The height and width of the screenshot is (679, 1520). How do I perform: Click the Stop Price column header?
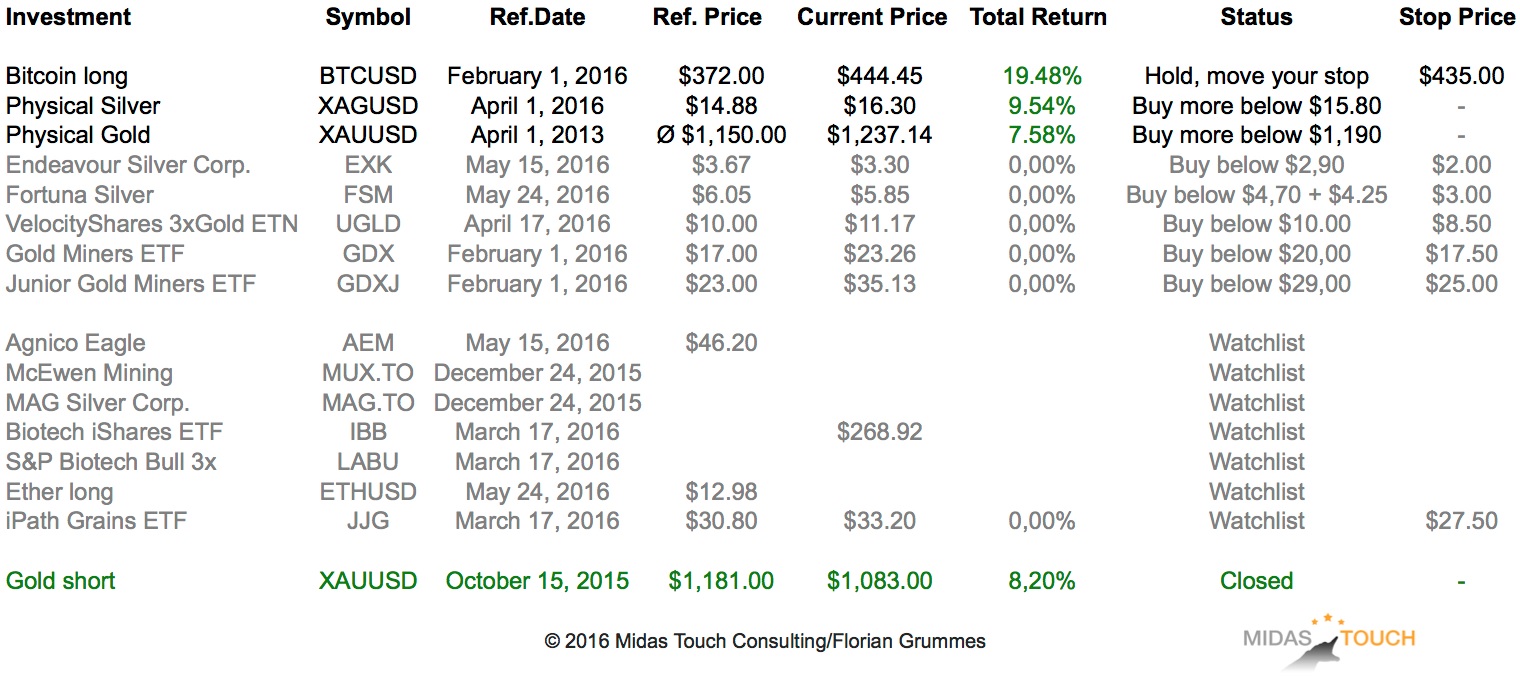coord(1457,17)
